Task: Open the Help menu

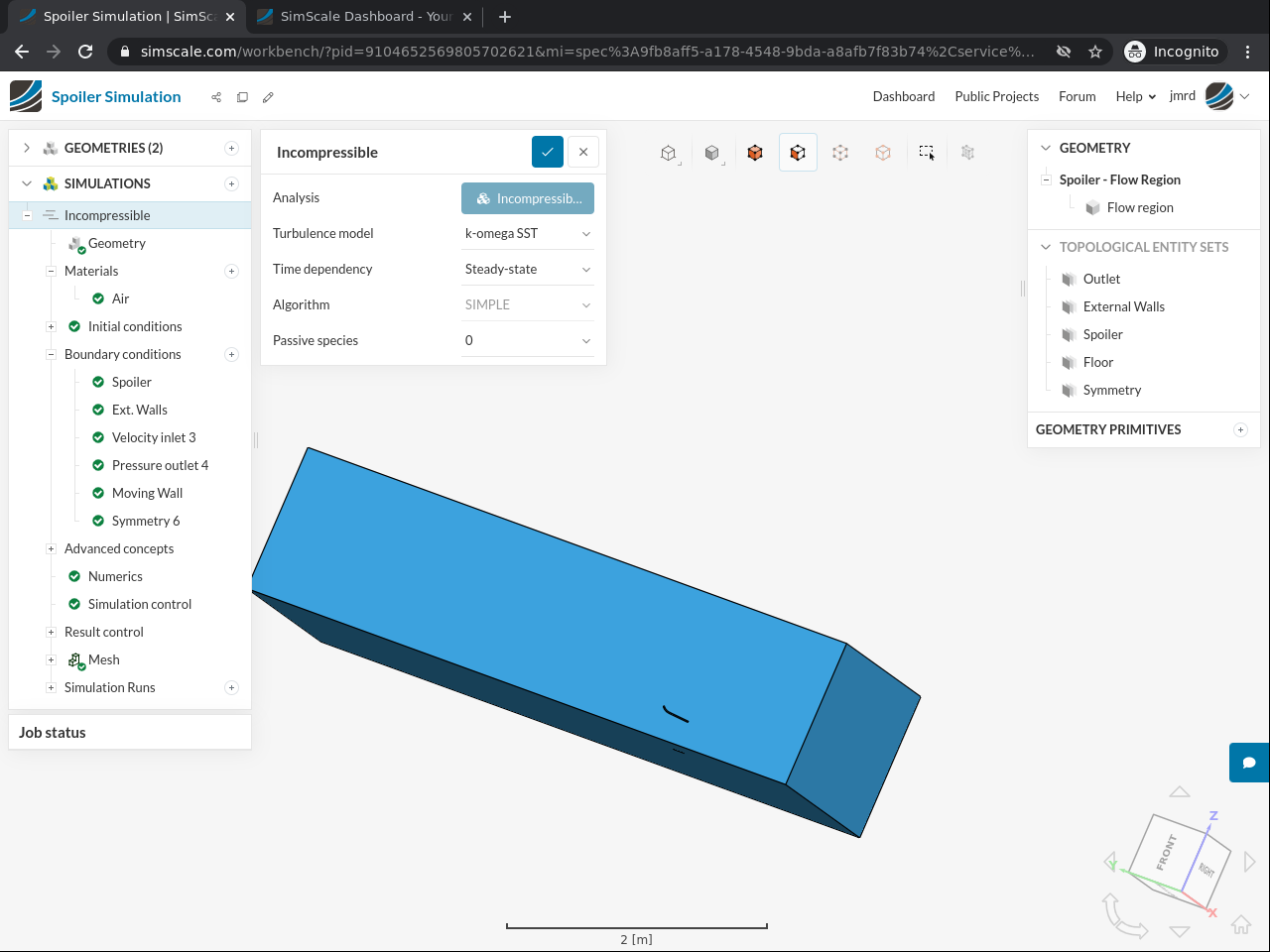Action: 1135,96
